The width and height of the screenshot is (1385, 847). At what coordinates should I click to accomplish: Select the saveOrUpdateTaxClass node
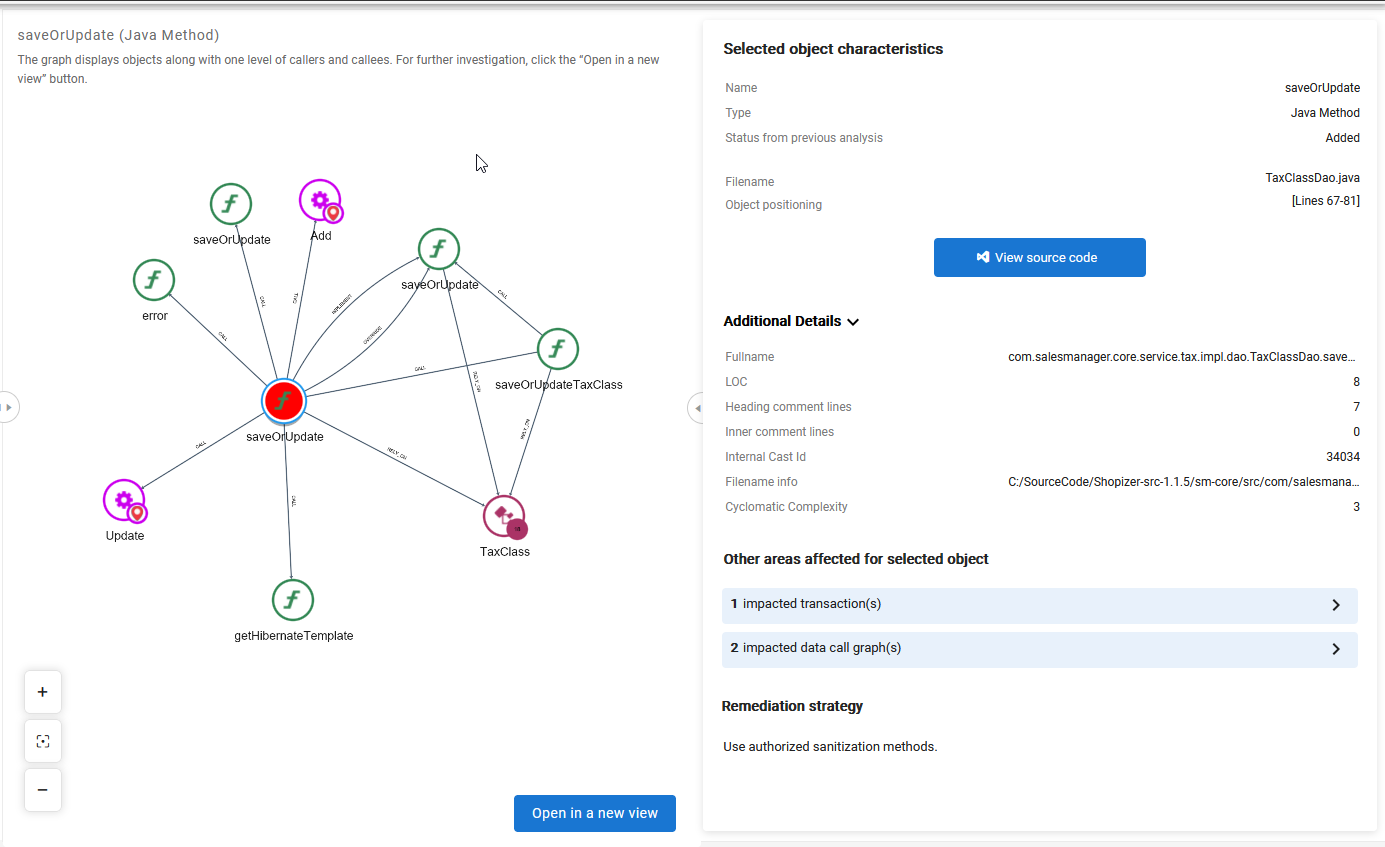(x=558, y=349)
